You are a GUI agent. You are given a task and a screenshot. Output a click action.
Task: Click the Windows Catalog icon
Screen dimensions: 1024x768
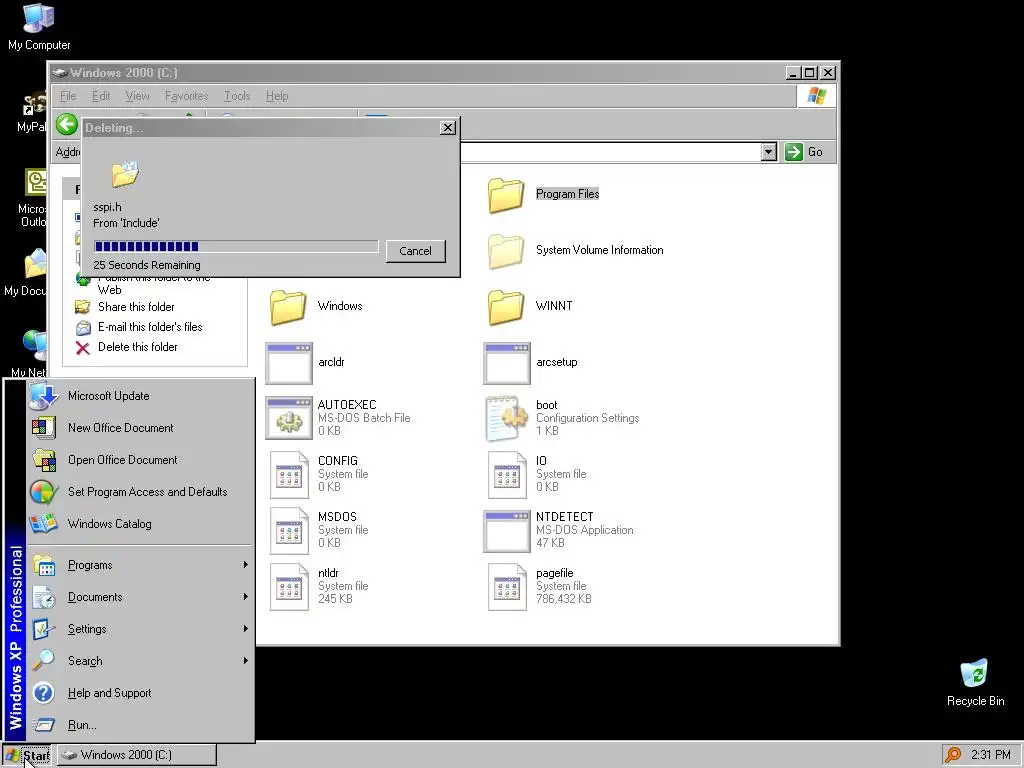click(x=44, y=524)
